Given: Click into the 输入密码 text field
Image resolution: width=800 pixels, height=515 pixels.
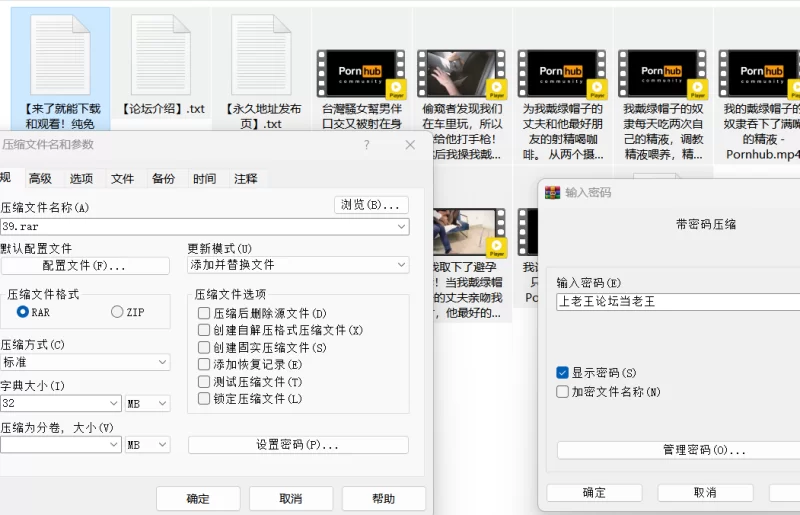Looking at the screenshot, I should [x=678, y=301].
